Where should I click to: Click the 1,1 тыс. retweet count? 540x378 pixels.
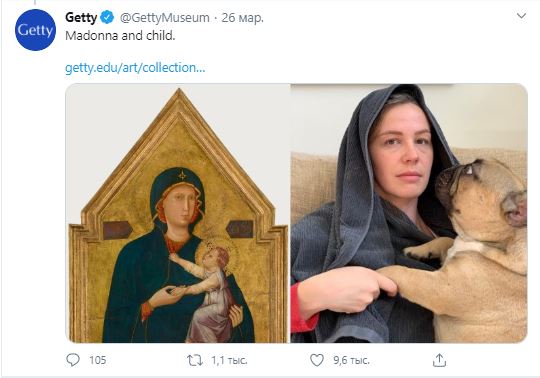[229, 360]
